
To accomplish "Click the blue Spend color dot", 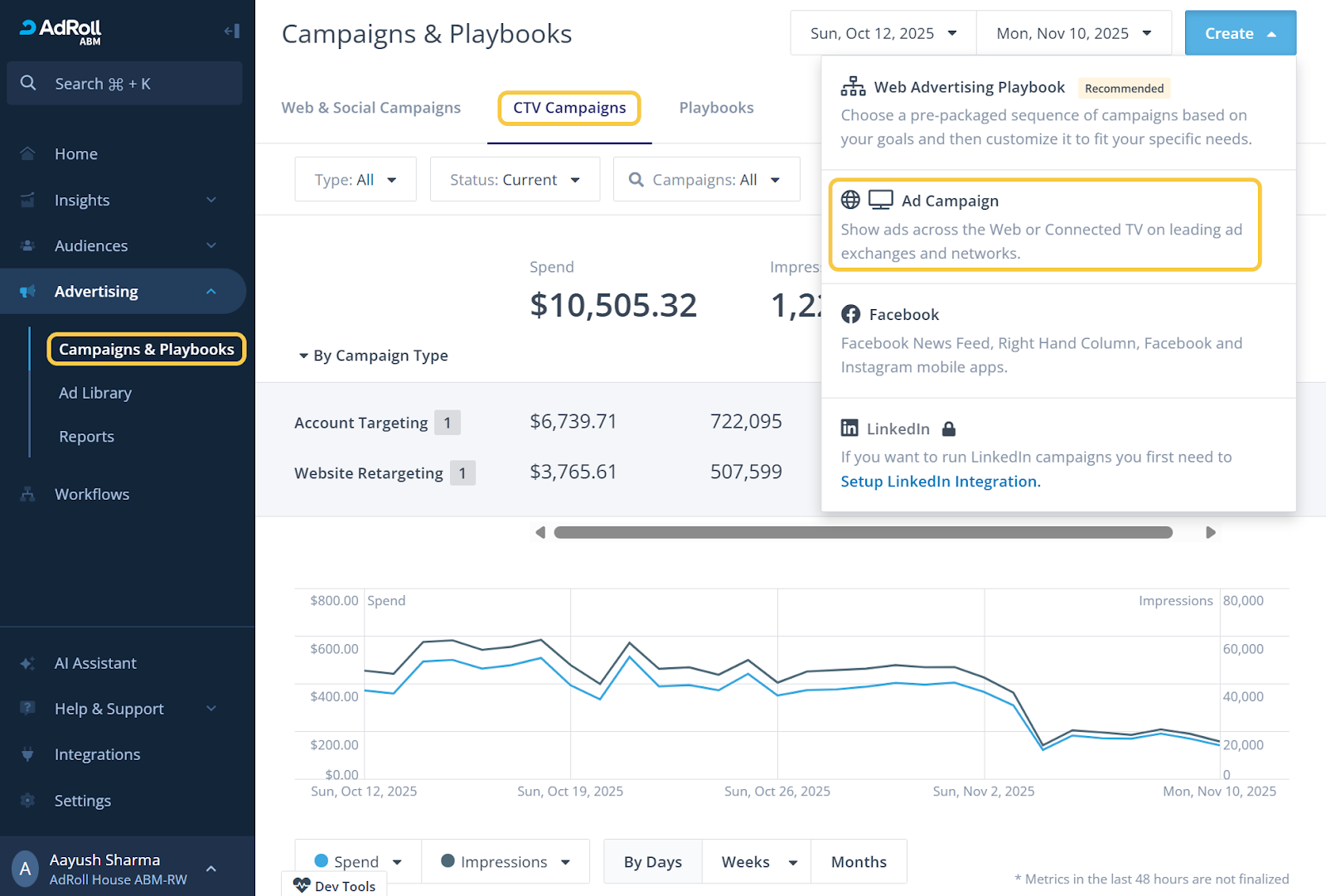I will click(x=322, y=861).
